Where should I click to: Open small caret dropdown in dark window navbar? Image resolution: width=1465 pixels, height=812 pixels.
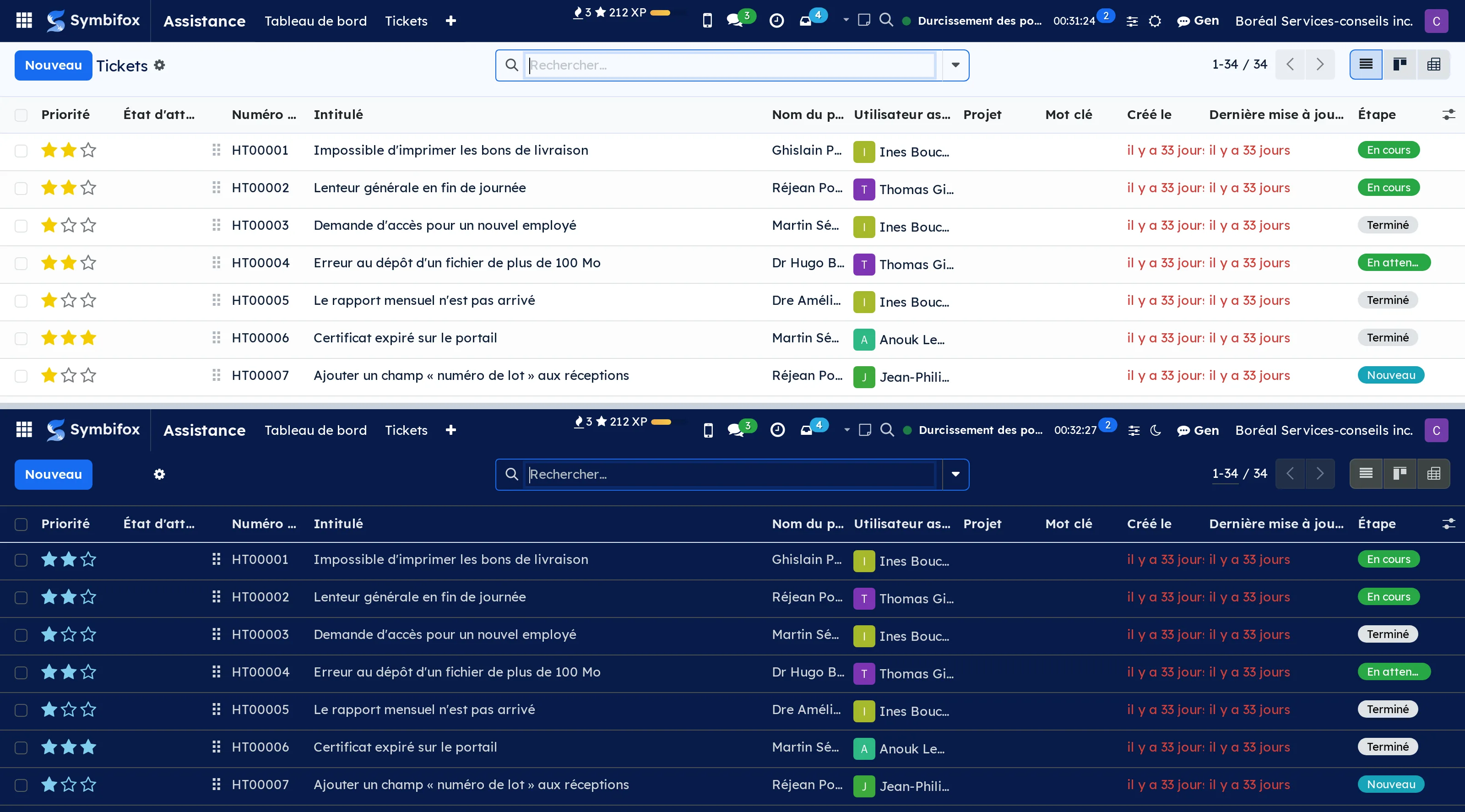[x=847, y=429]
